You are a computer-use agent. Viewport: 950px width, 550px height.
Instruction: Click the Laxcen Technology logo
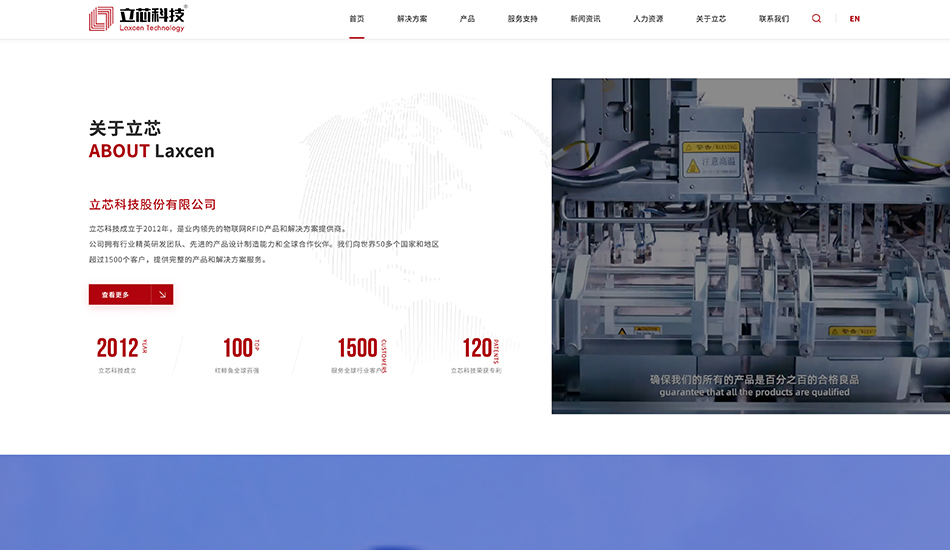click(x=138, y=19)
